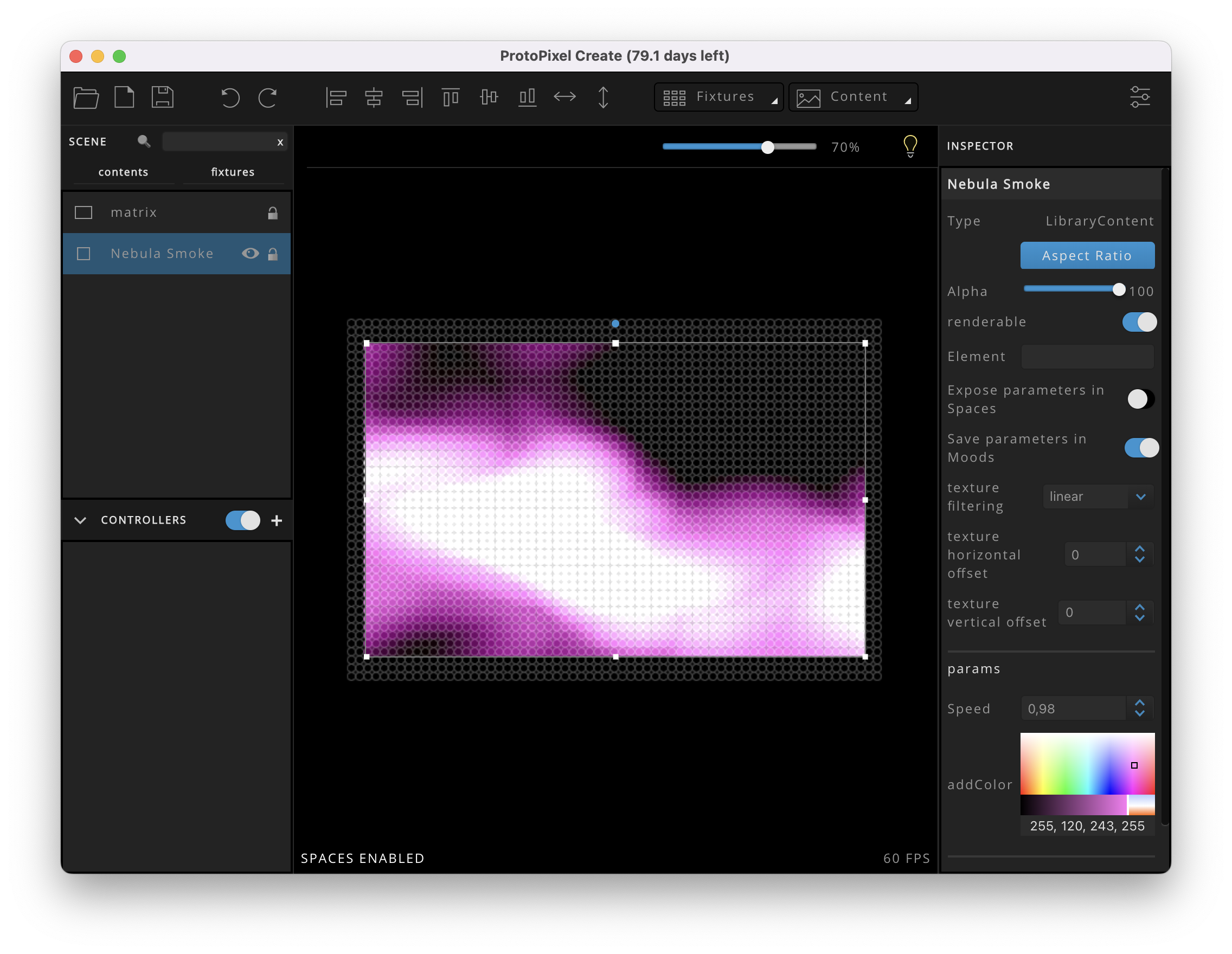This screenshot has width=1232, height=954.
Task: Click the LibraryContent type value
Action: point(1100,221)
